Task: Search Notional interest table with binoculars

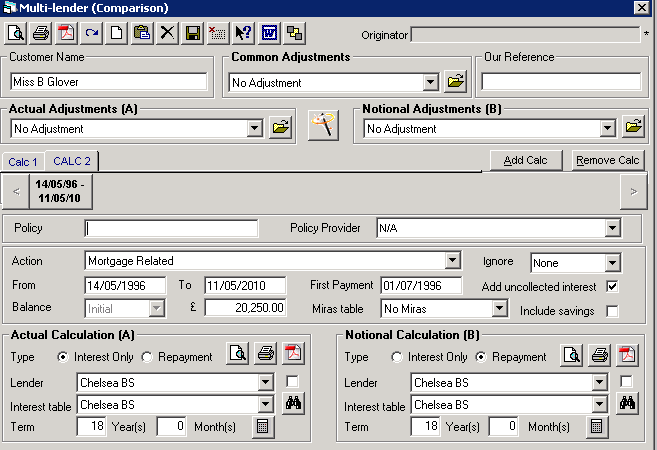Action: tap(627, 403)
